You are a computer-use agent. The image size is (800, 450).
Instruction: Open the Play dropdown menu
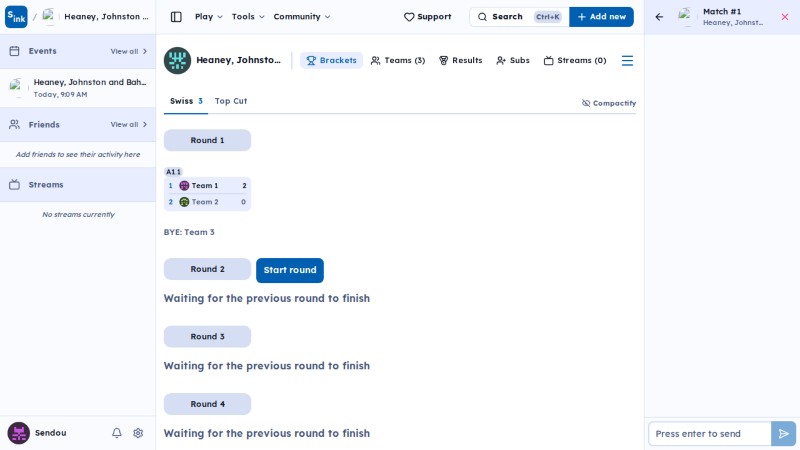pos(209,17)
